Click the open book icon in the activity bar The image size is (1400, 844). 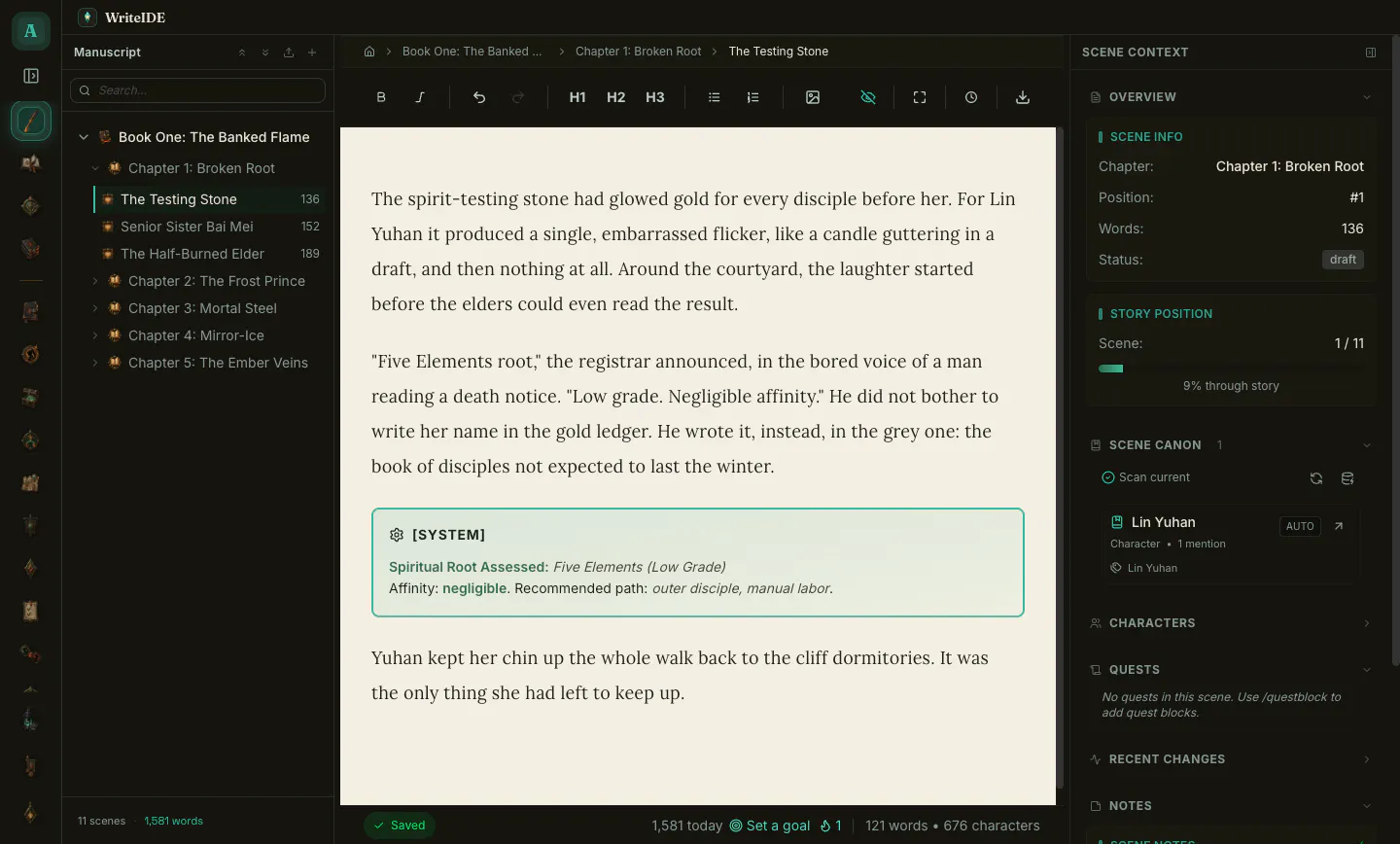(x=31, y=163)
